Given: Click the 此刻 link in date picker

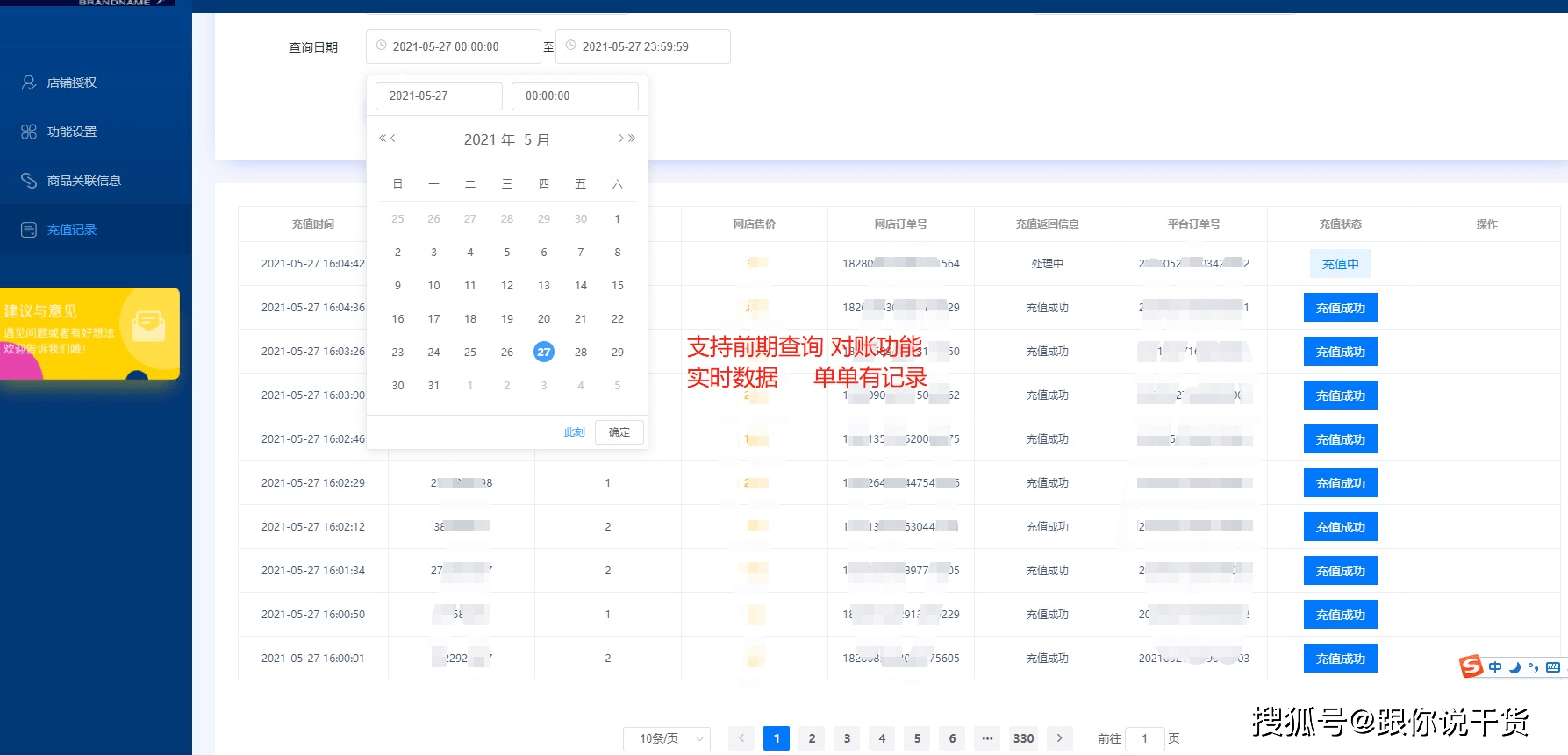Looking at the screenshot, I should 575,432.
